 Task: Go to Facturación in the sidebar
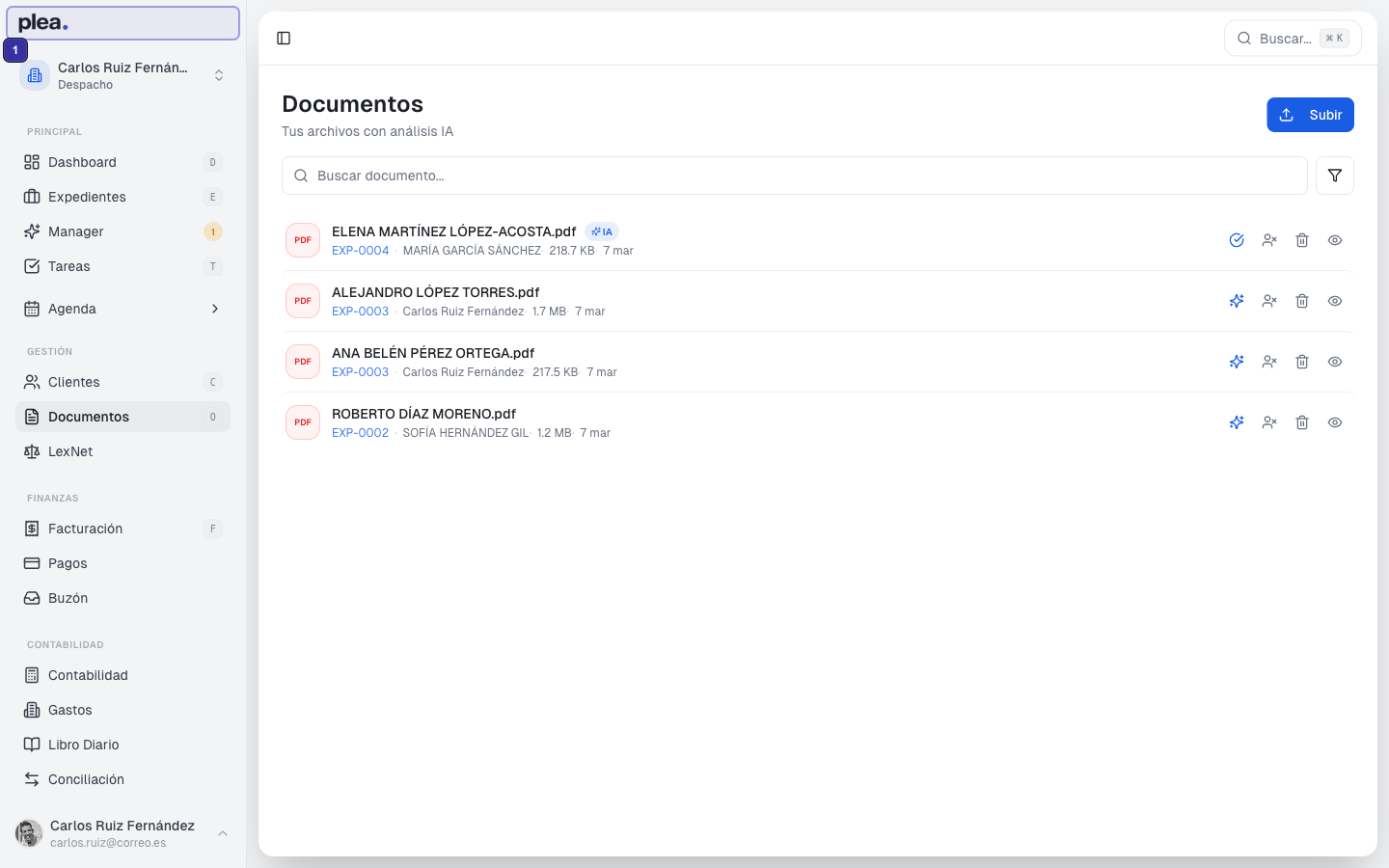[85, 529]
